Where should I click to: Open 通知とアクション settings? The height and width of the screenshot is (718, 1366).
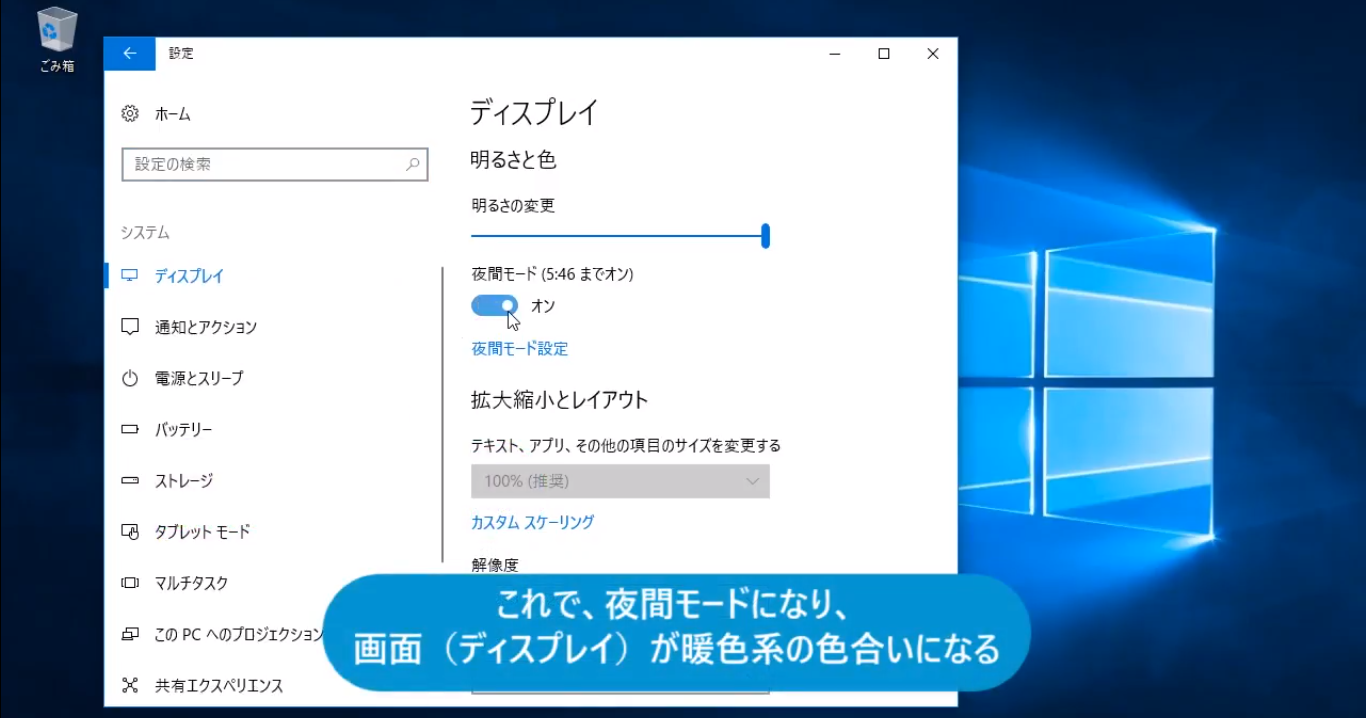point(206,327)
